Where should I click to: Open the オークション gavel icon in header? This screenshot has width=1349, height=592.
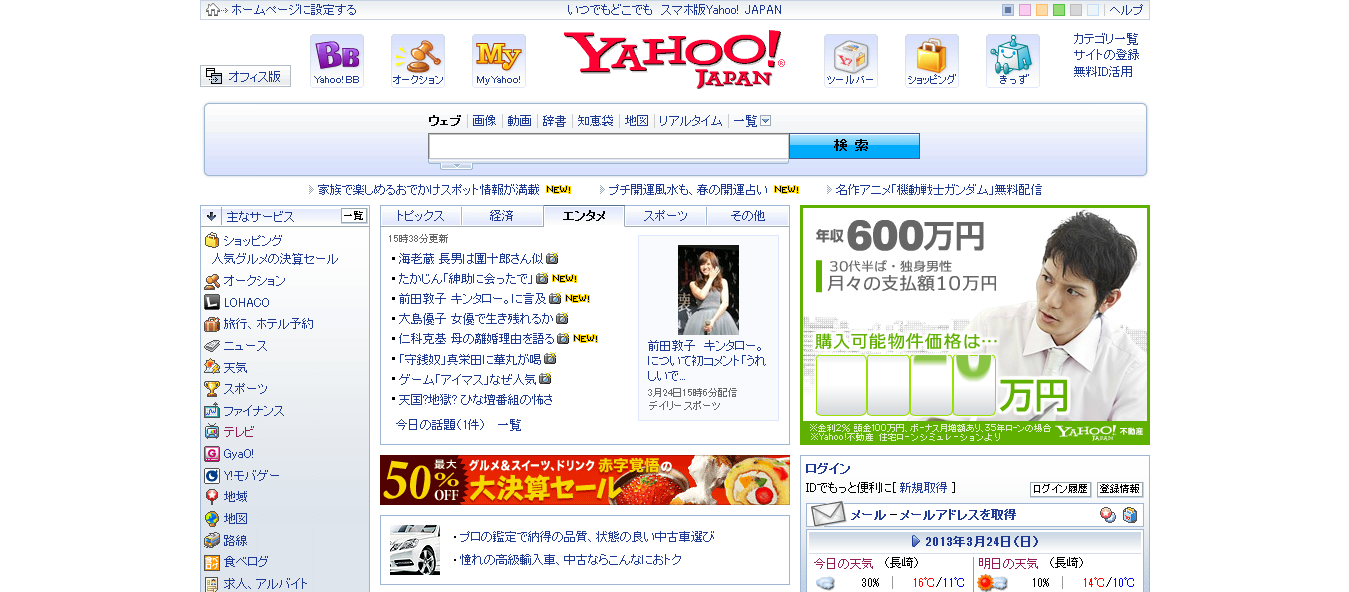click(x=418, y=61)
